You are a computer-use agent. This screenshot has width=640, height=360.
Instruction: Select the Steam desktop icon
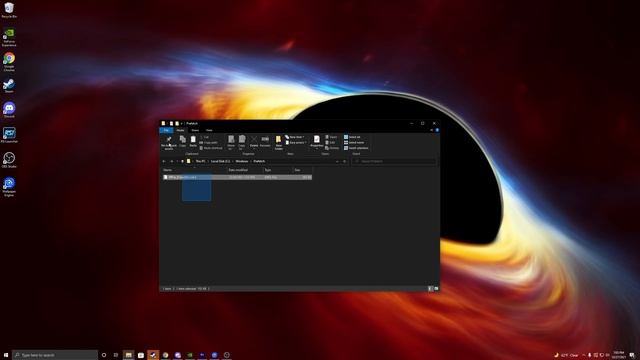[9, 86]
